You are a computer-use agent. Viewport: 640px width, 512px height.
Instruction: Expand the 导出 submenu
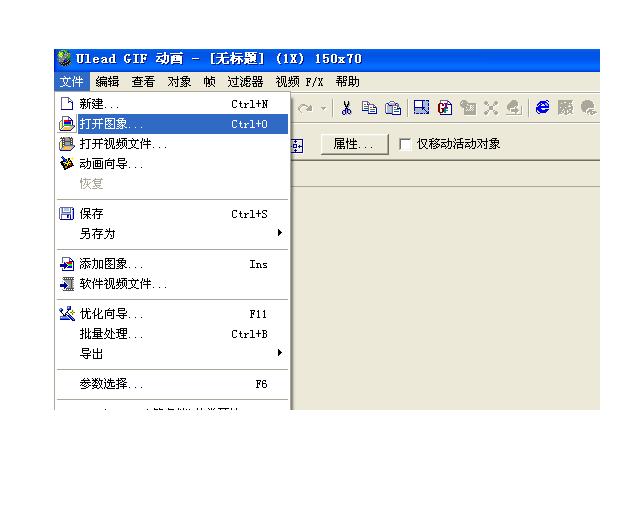(173, 354)
